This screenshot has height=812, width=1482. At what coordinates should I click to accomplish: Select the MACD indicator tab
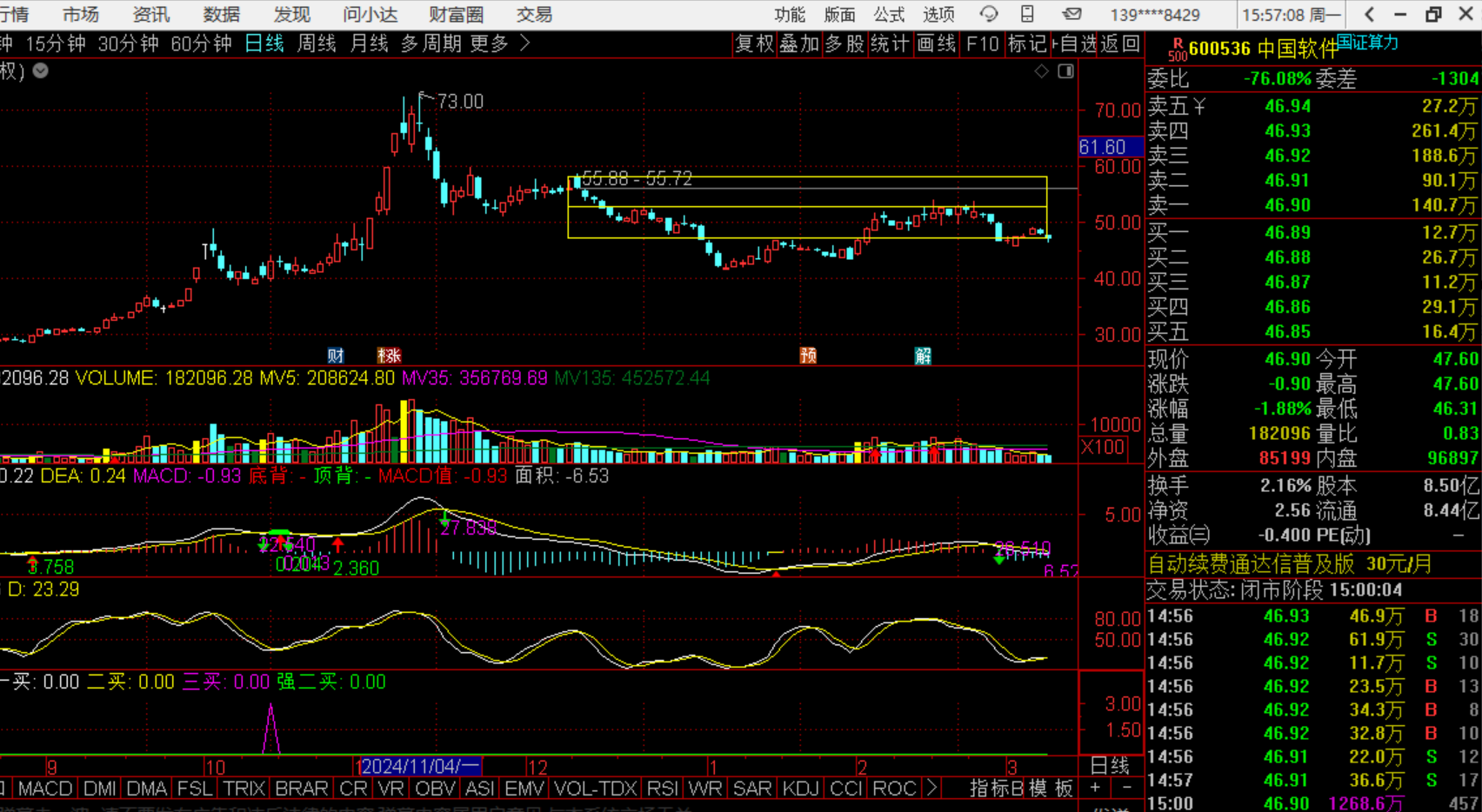[45, 788]
